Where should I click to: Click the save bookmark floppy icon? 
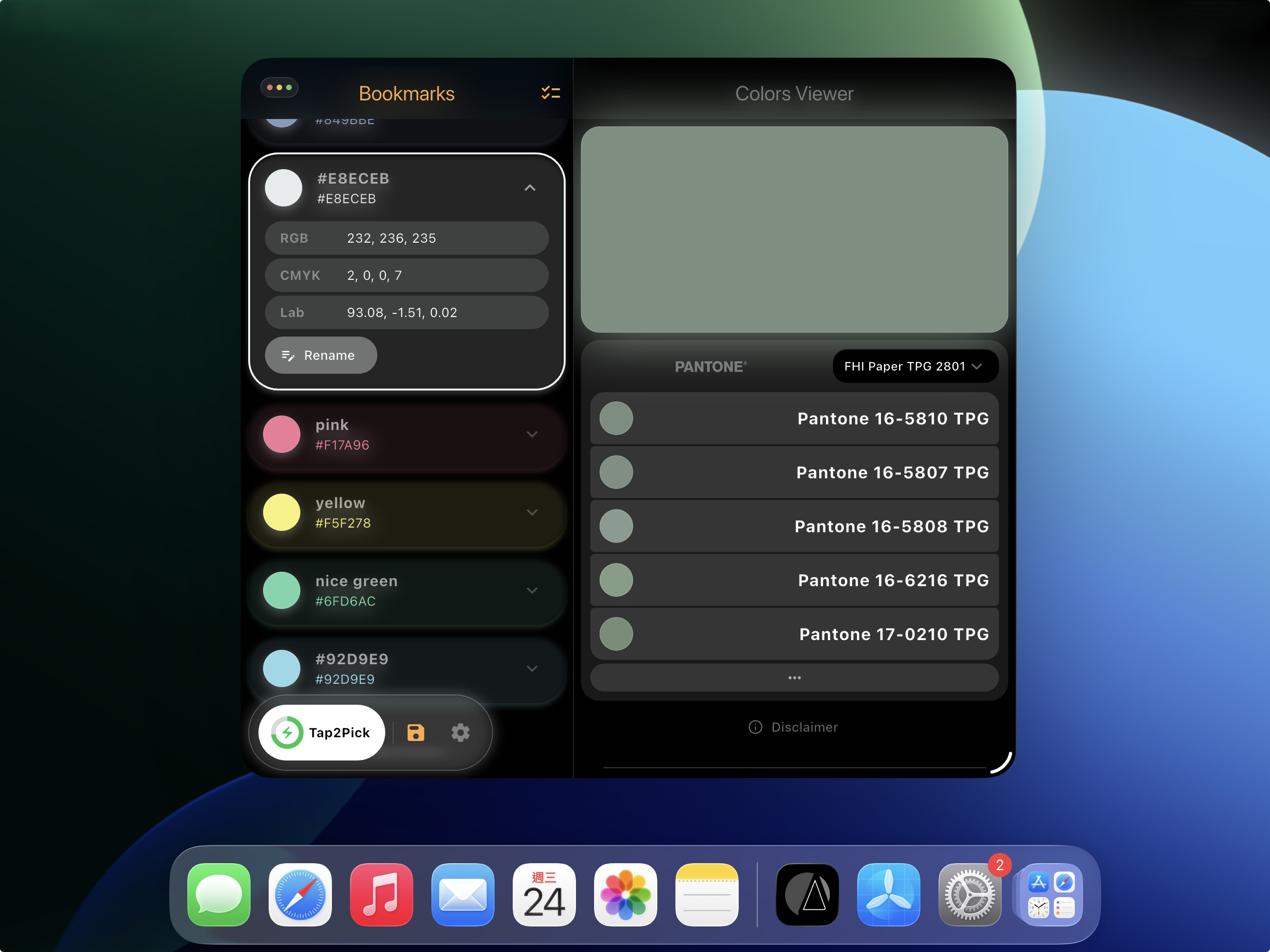tap(416, 733)
